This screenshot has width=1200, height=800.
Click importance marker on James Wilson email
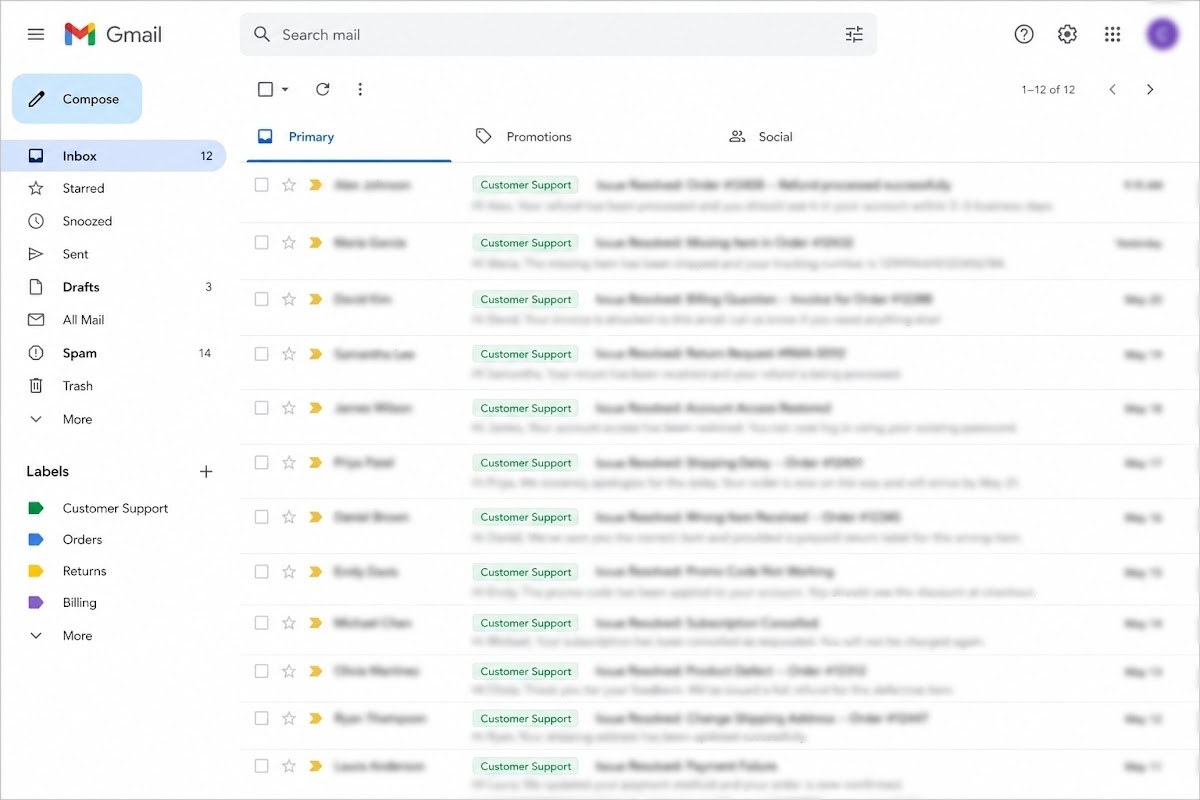point(316,408)
